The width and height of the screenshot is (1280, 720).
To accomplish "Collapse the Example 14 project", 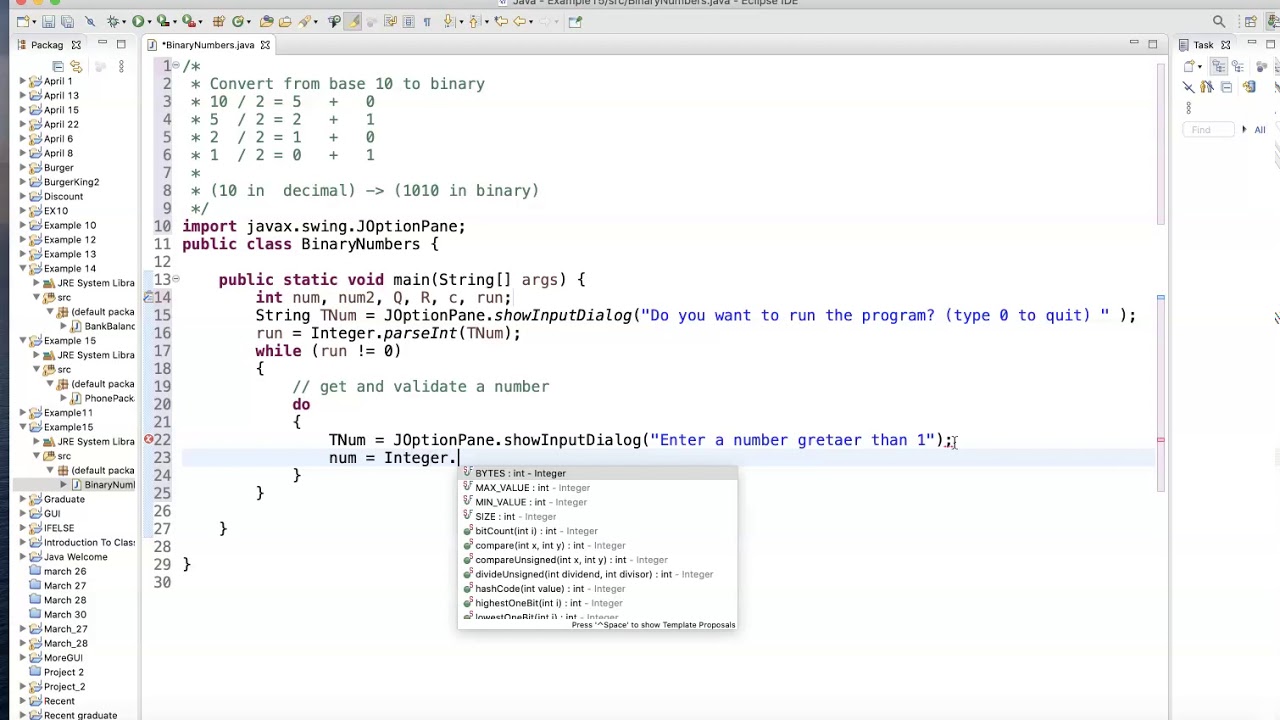I will coord(23,268).
